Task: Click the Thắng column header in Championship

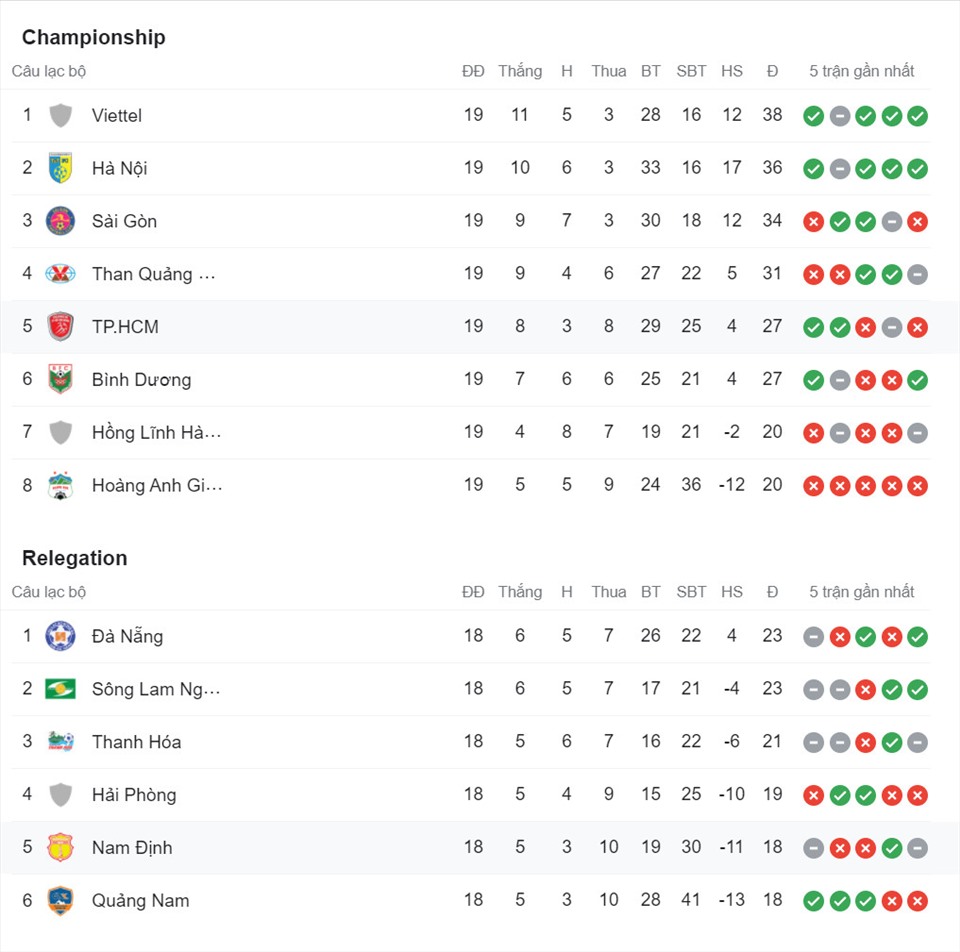Action: point(520,71)
